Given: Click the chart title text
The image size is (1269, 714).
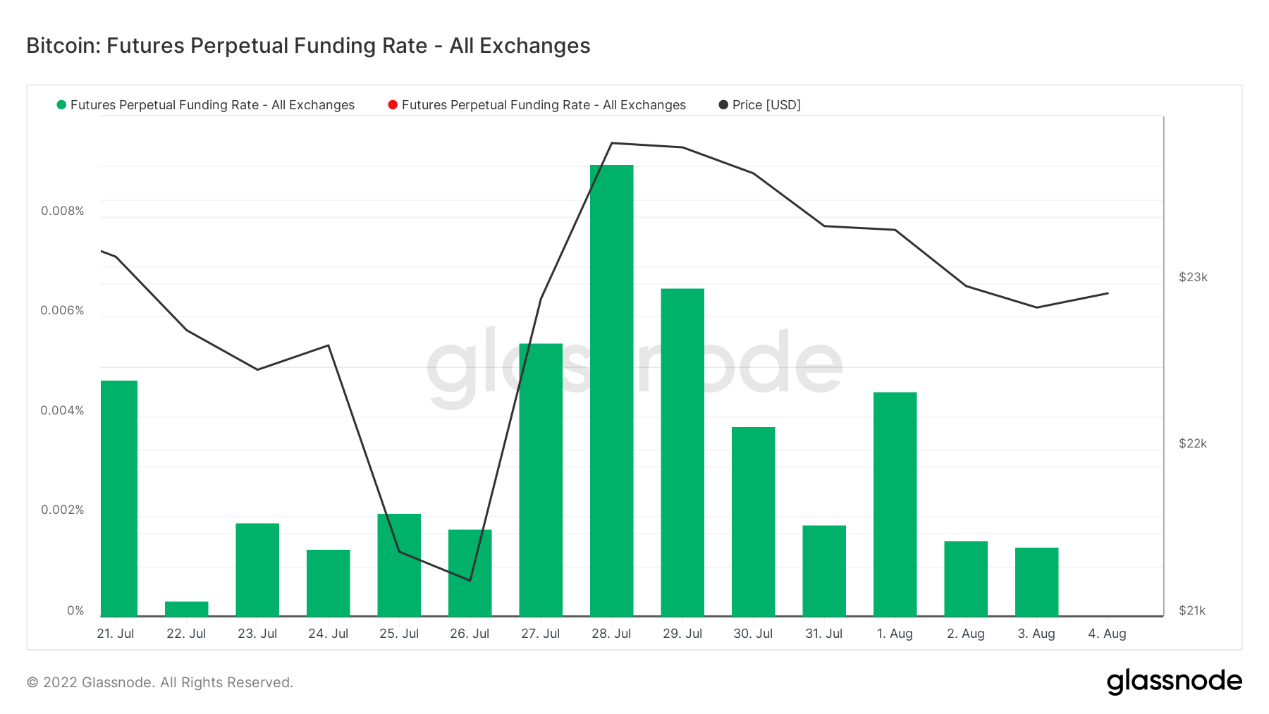Looking at the screenshot, I should click(308, 46).
